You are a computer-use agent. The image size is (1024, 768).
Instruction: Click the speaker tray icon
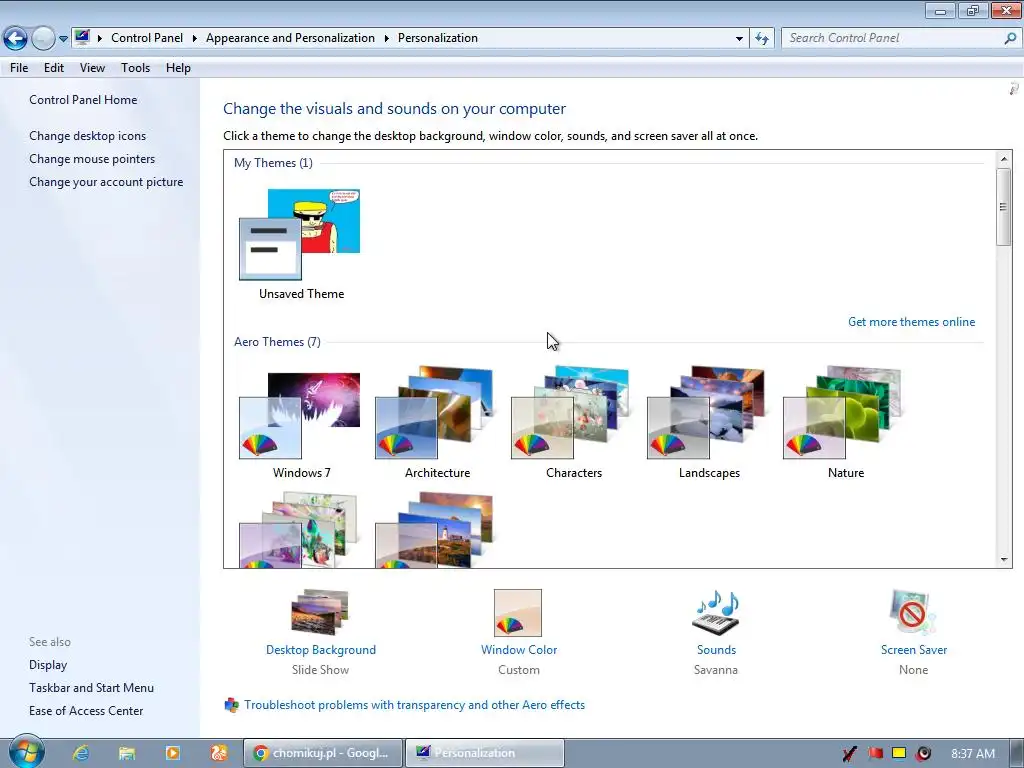click(923, 754)
